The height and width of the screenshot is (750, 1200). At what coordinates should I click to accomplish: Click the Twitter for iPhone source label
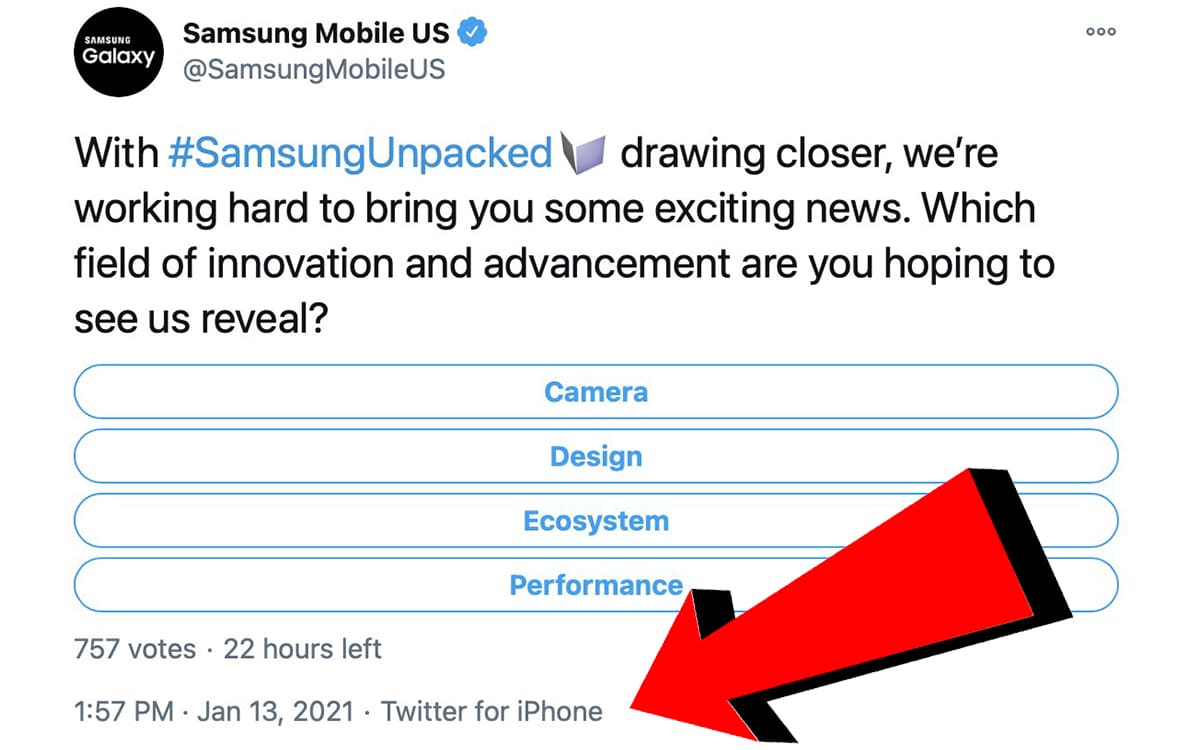coord(492,712)
